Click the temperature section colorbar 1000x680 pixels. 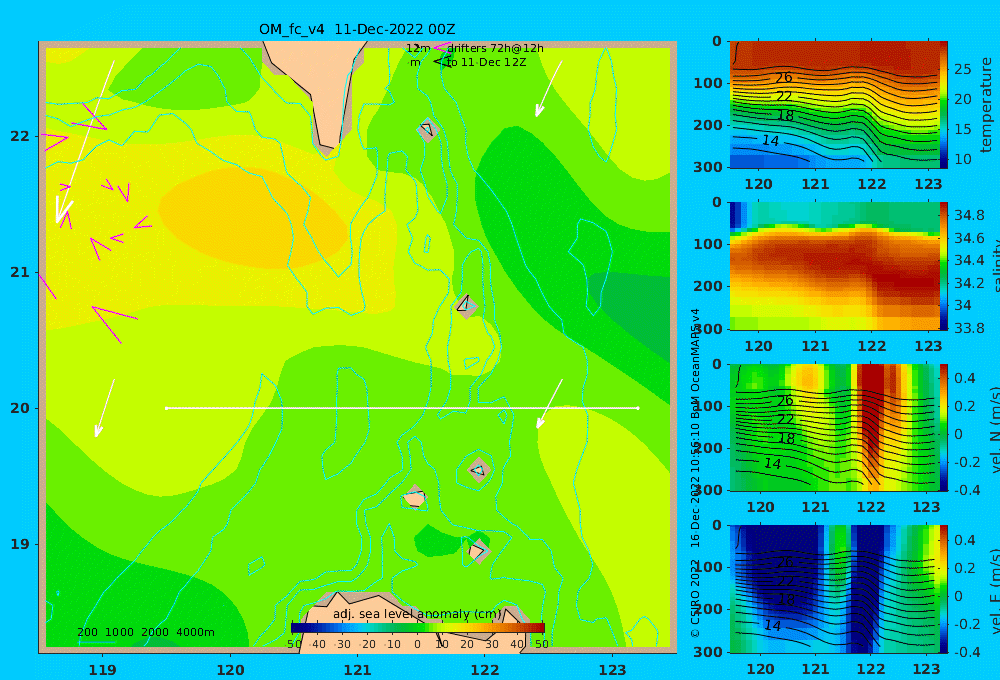pyautogui.click(x=944, y=105)
